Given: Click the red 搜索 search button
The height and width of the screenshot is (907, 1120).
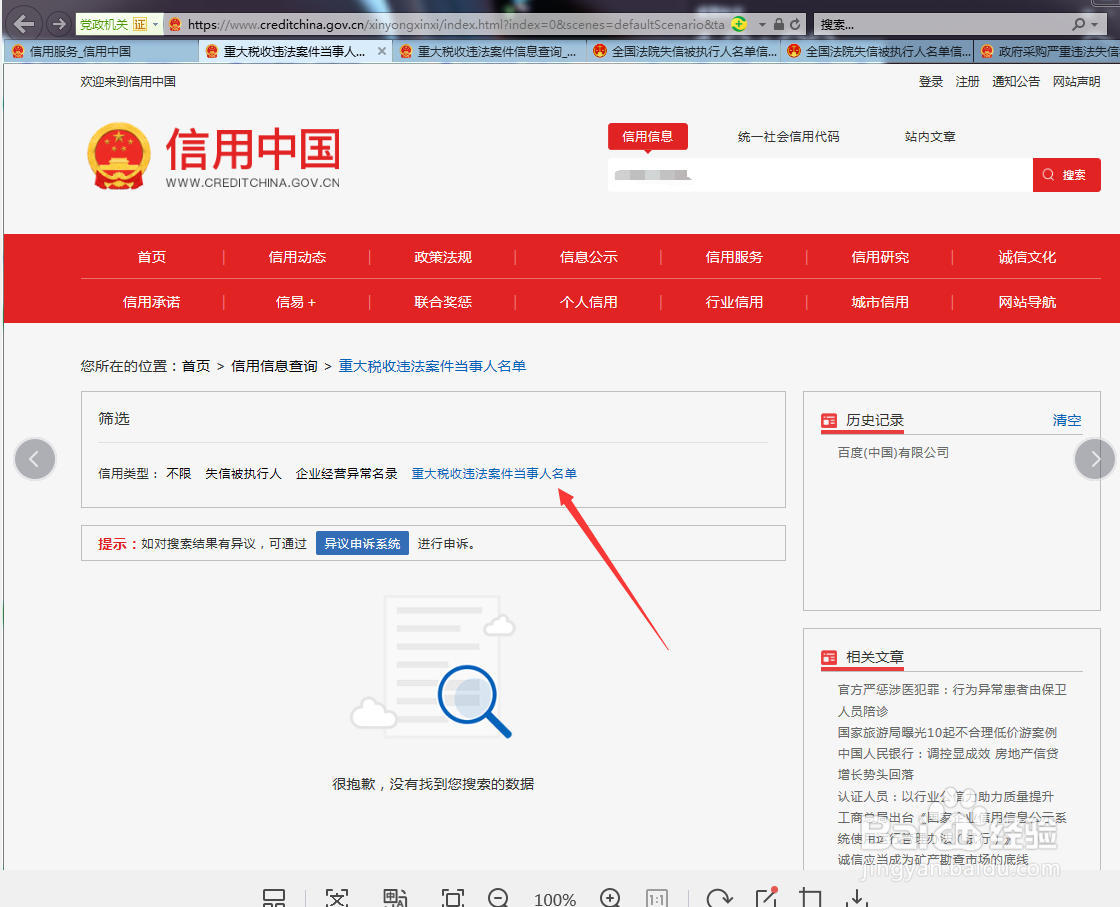Looking at the screenshot, I should point(1066,174).
